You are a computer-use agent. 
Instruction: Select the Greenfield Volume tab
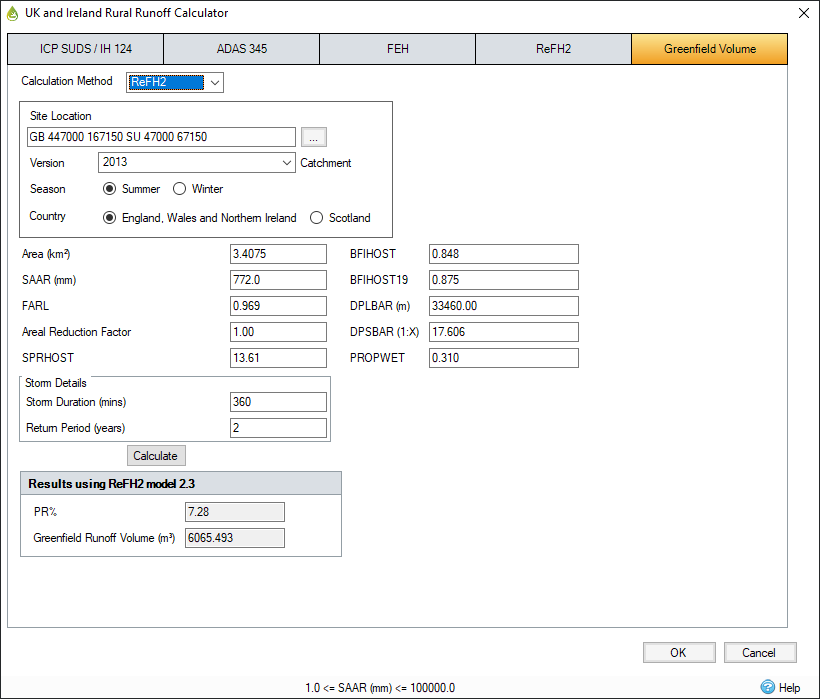tap(710, 49)
